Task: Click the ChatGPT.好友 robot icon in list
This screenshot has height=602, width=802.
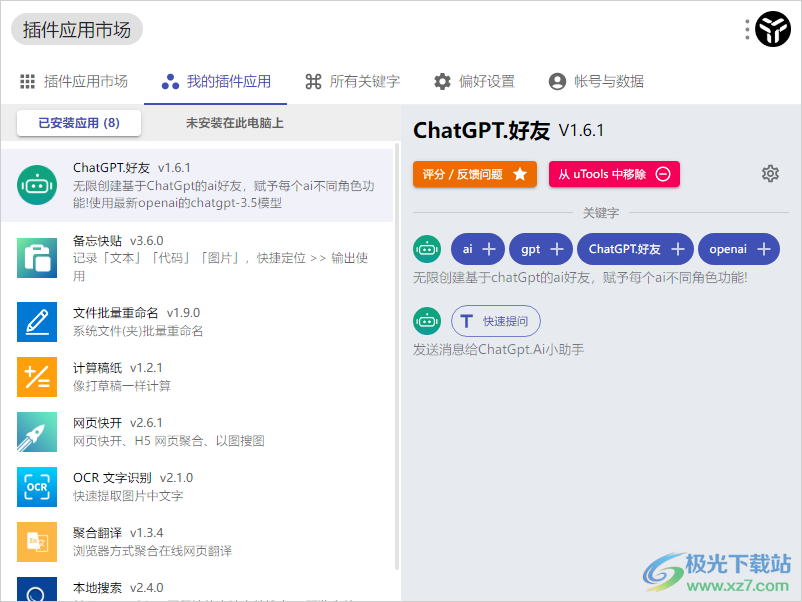Action: click(37, 185)
